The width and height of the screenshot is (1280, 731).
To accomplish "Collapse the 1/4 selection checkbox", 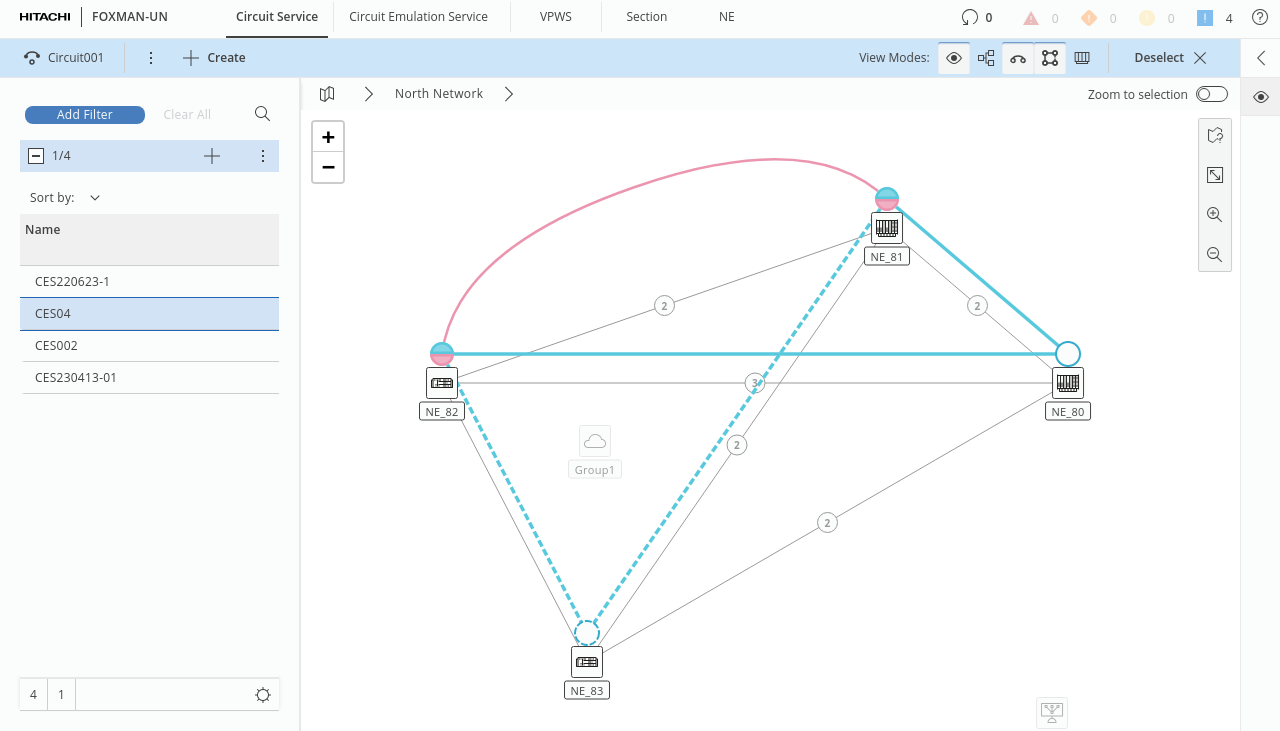I will [35, 156].
